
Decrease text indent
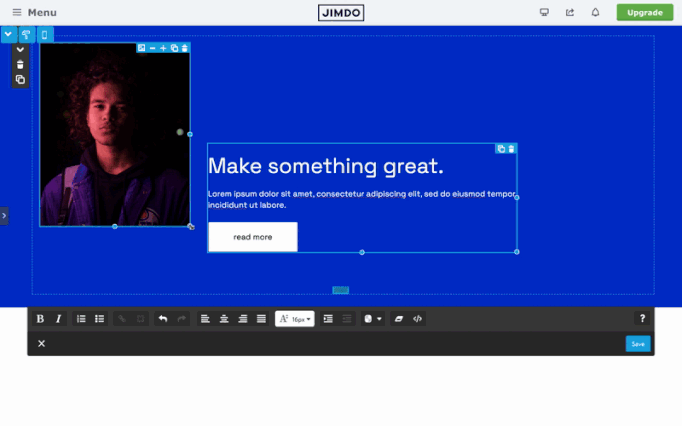pyautogui.click(x=347, y=319)
